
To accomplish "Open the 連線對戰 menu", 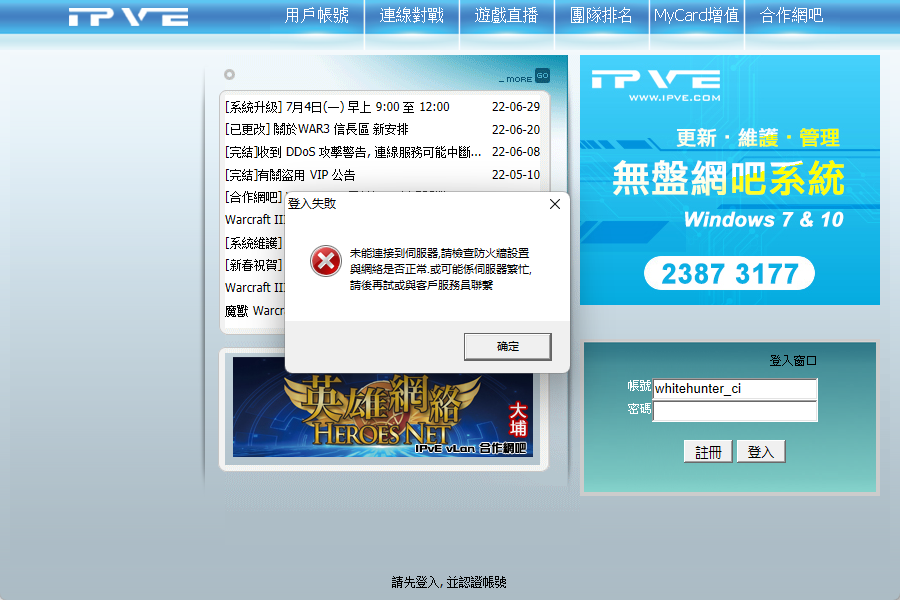I will coord(412,16).
